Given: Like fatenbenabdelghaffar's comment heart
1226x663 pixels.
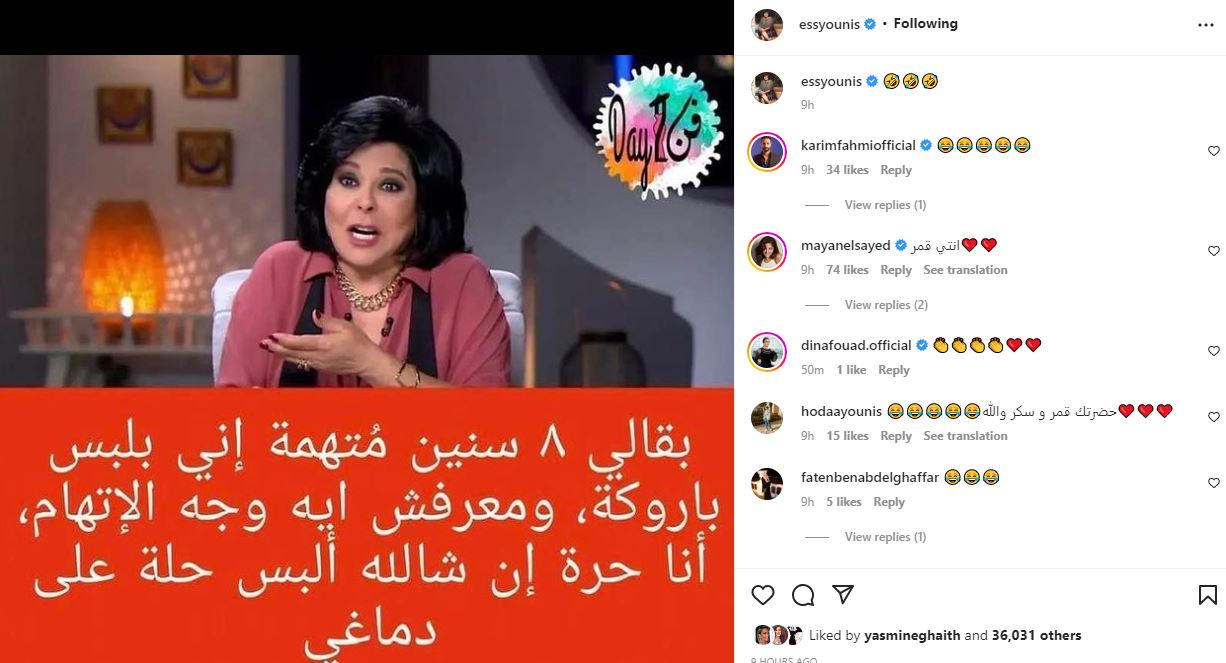Looking at the screenshot, I should point(1214,483).
